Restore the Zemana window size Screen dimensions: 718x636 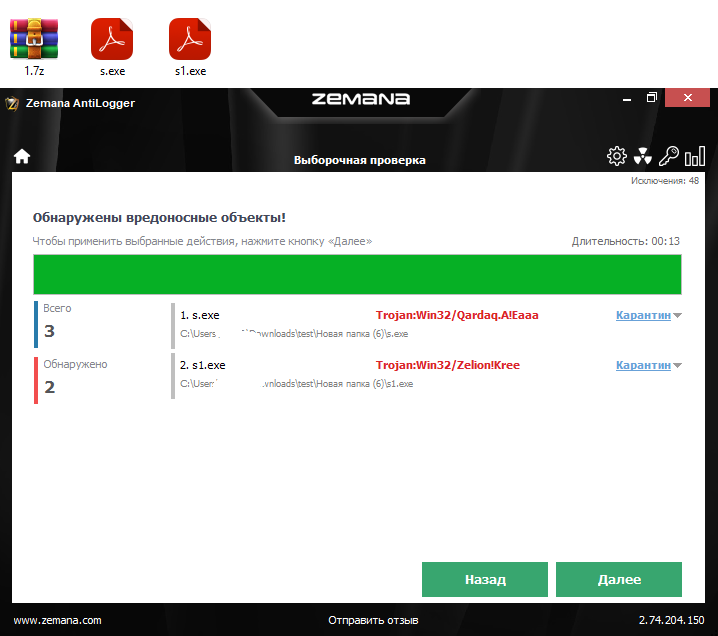pyautogui.click(x=652, y=98)
